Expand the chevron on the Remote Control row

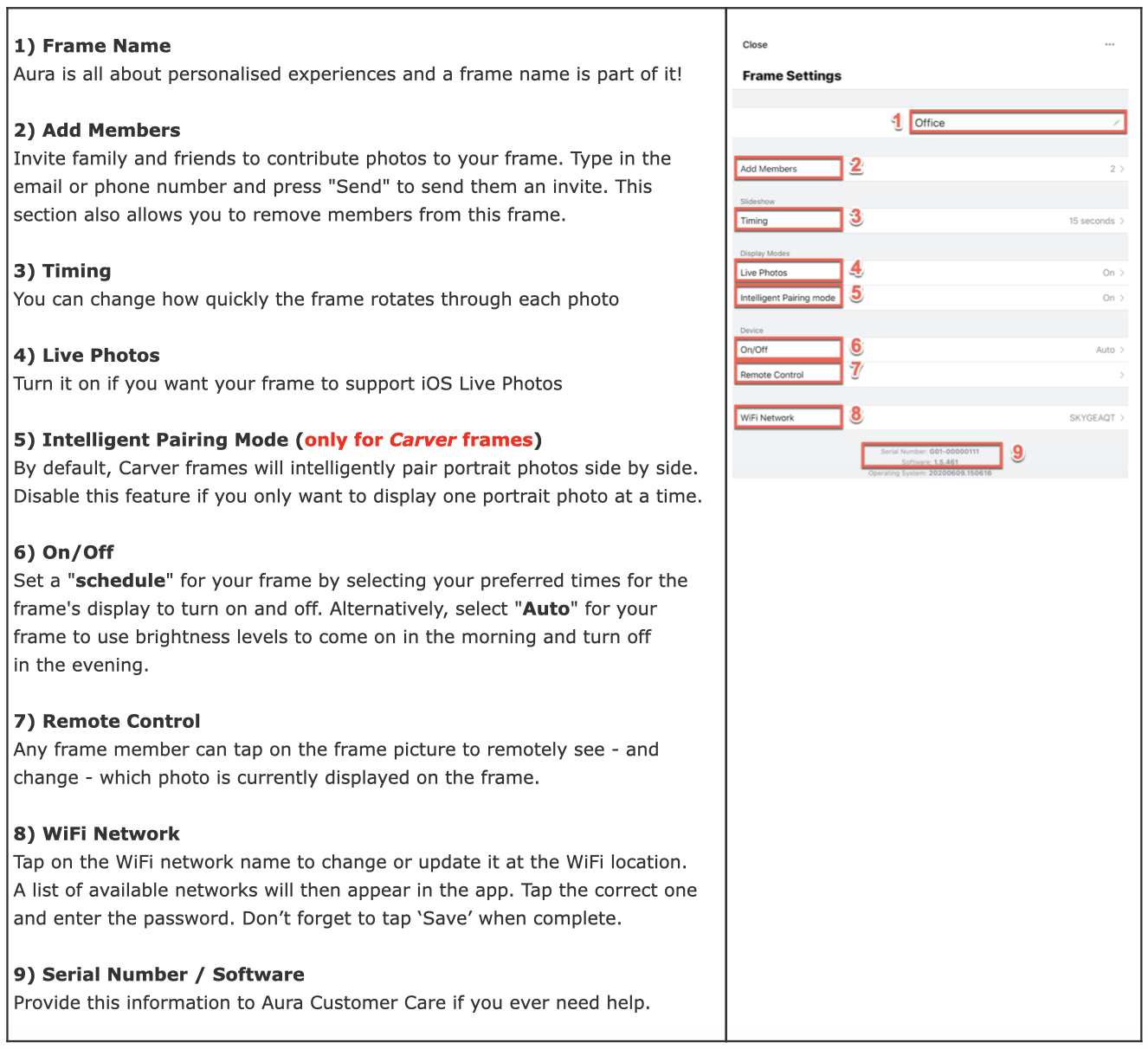[1122, 376]
